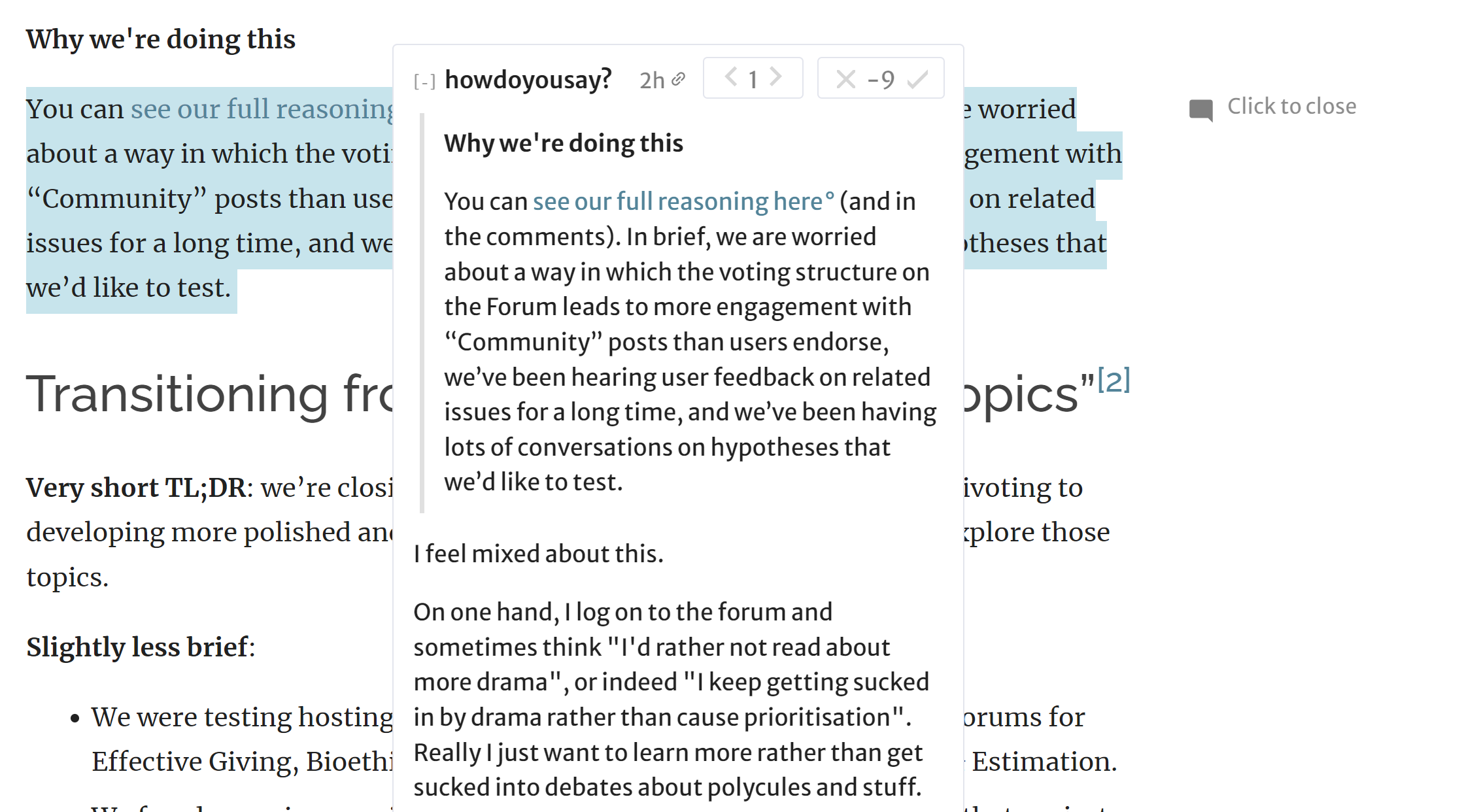This screenshot has width=1462, height=812.
Task: Agree using the checkmark icon
Action: click(917, 80)
